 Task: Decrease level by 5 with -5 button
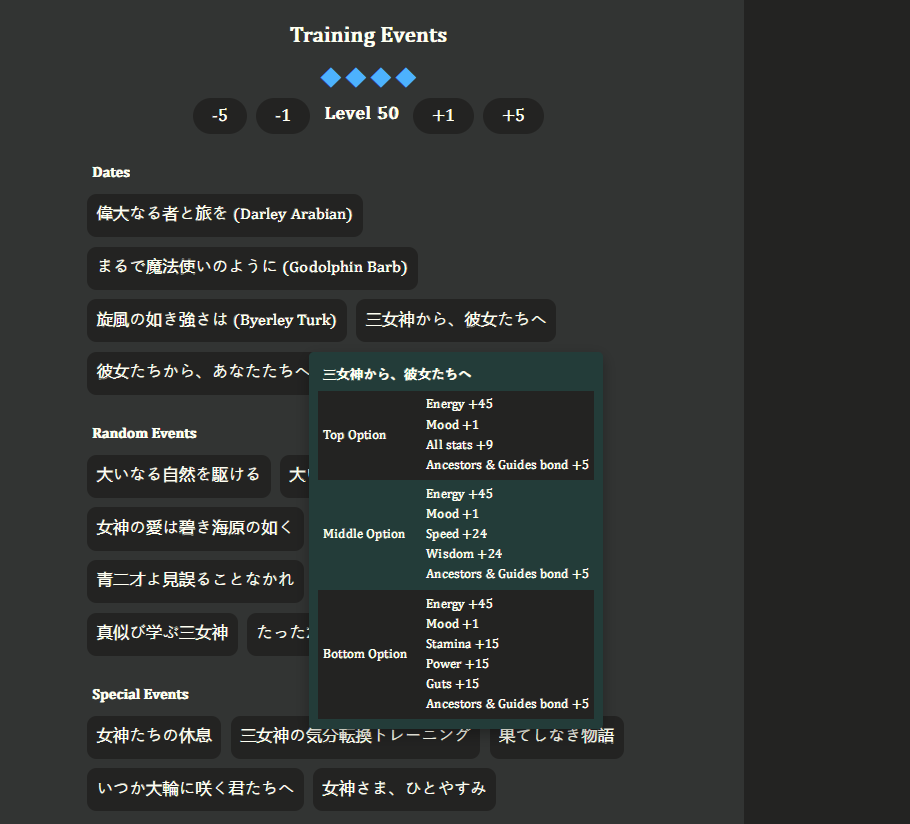tap(220, 115)
